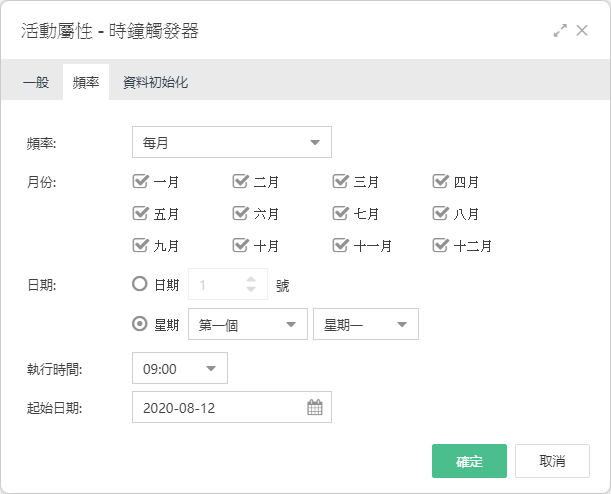Expand the 第一個 ordinal dropdown

point(248,324)
